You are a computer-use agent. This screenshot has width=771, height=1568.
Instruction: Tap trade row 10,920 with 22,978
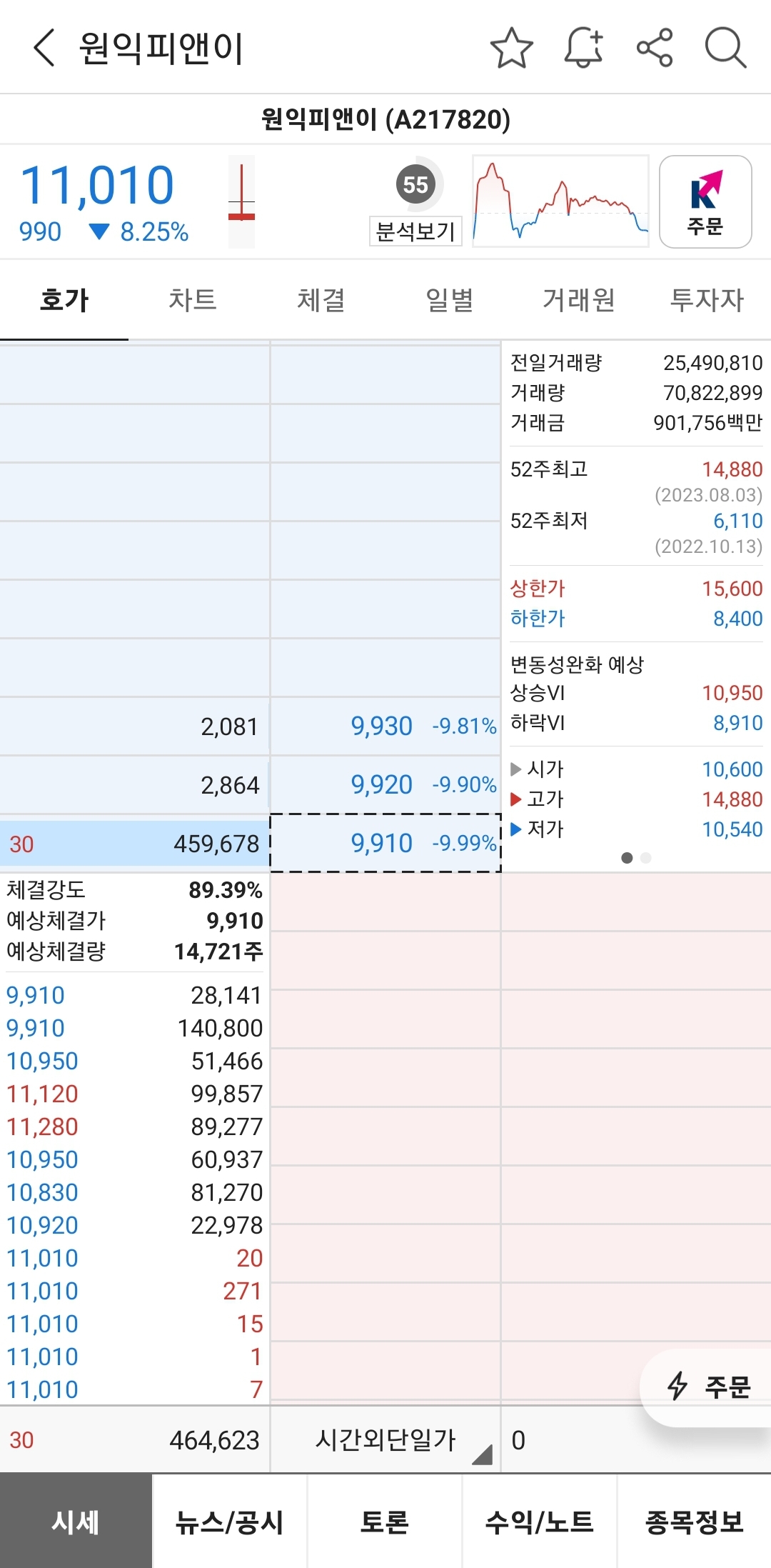click(x=135, y=1225)
